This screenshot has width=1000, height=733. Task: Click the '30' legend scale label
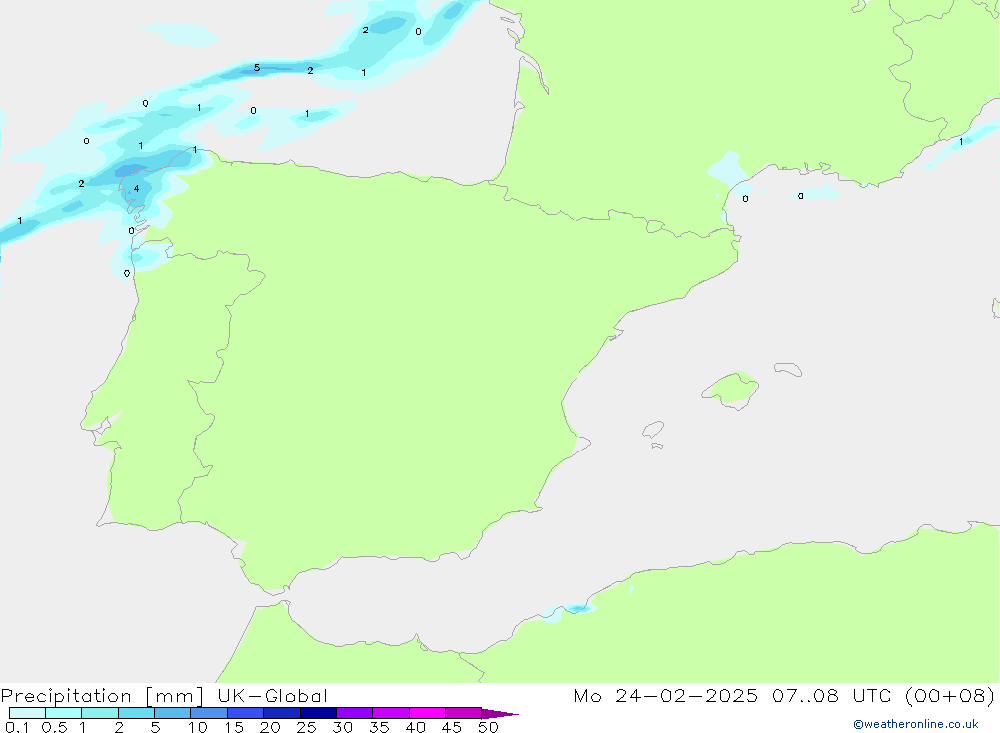point(343,727)
